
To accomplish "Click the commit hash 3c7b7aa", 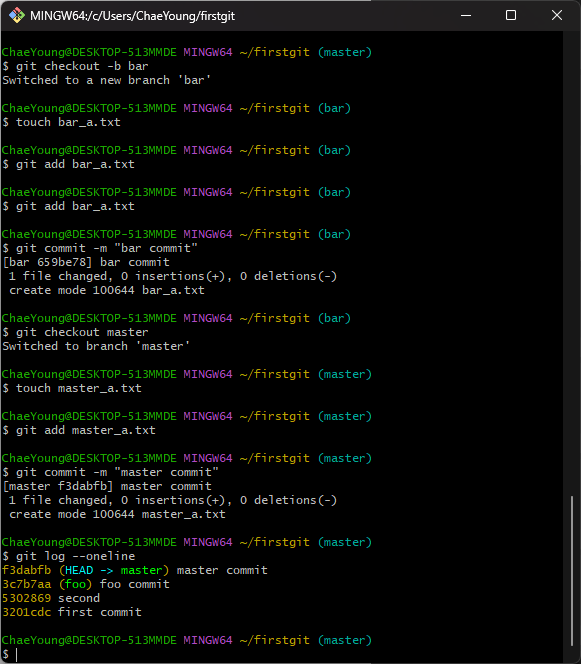I will pos(26,584).
